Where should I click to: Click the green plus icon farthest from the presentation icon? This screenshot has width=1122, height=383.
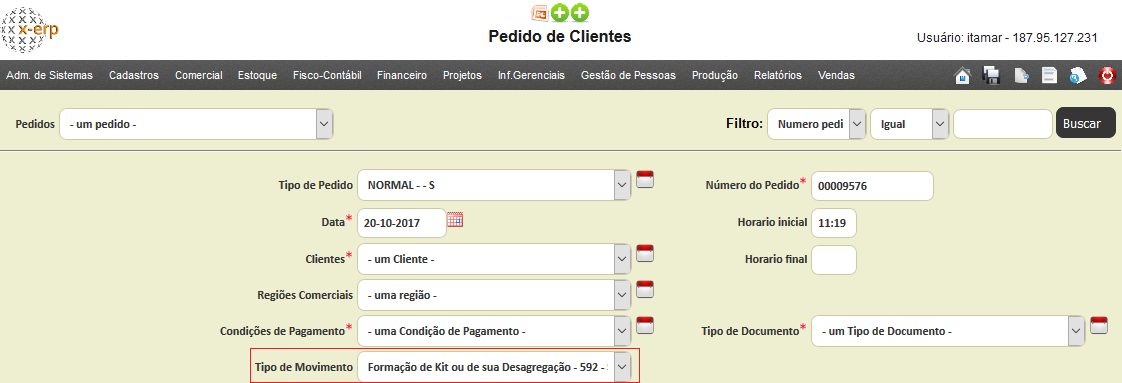[x=580, y=12]
